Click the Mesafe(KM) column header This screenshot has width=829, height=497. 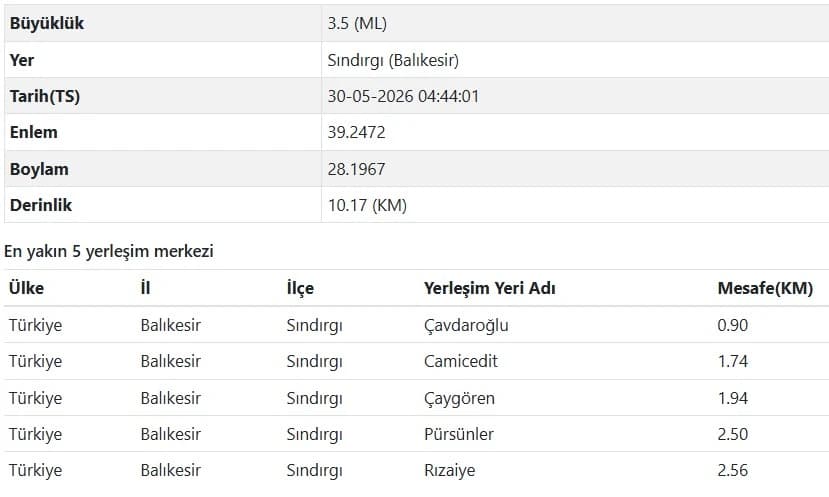click(765, 288)
